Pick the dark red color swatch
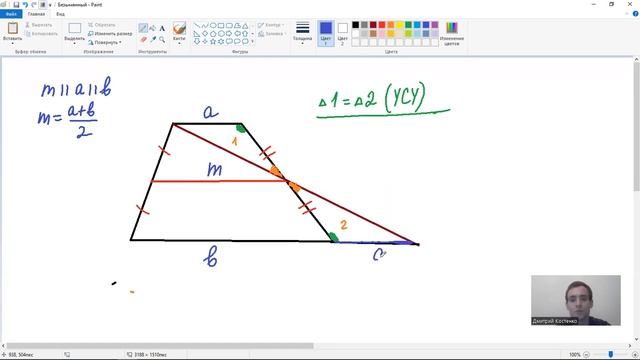Image resolution: width=640 pixels, height=360 pixels. [x=373, y=25]
